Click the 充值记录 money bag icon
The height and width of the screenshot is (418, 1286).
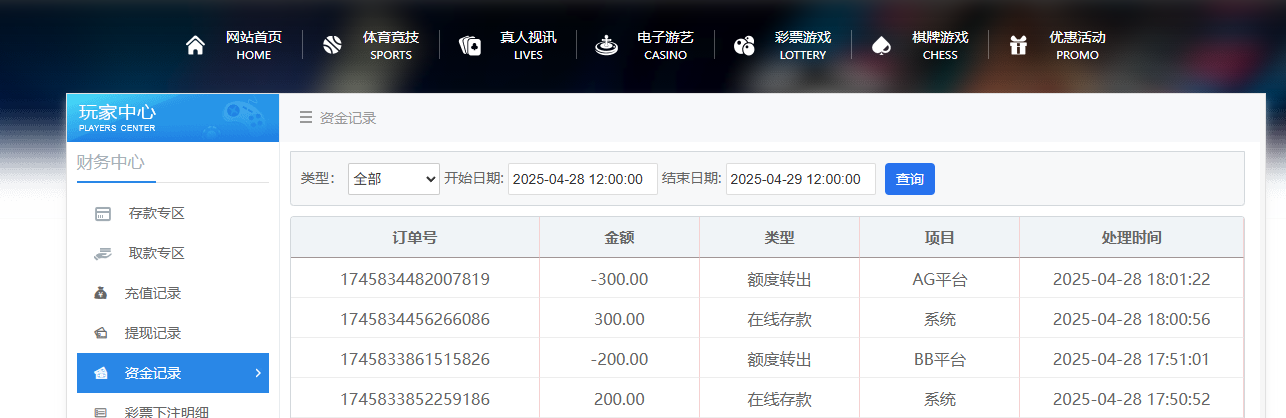tap(101, 294)
